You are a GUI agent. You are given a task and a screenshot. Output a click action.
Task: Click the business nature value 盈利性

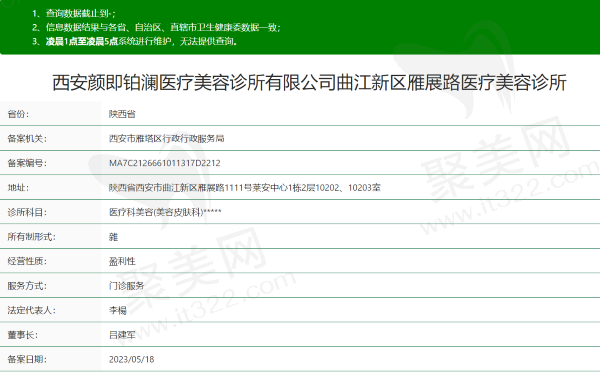pos(122,261)
